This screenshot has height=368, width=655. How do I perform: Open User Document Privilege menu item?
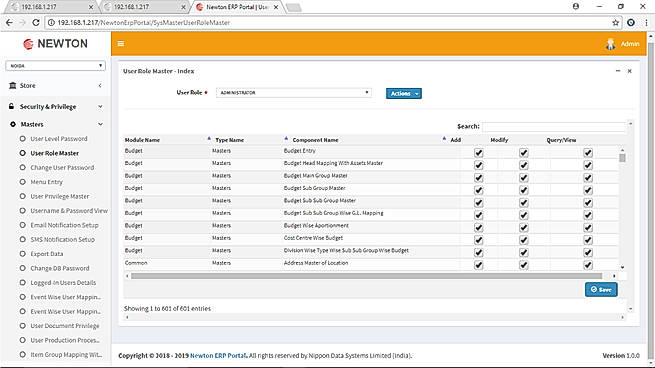(65, 326)
